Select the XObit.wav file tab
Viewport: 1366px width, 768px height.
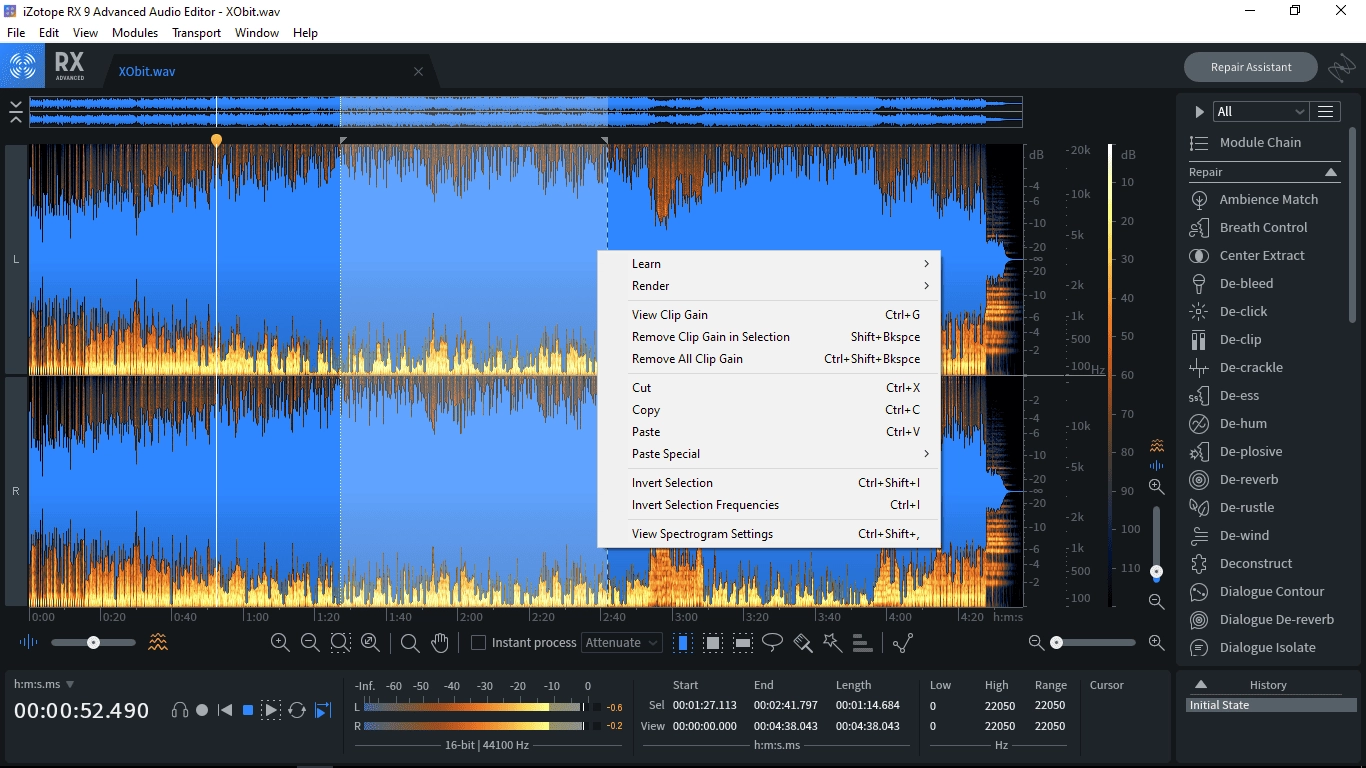click(147, 72)
